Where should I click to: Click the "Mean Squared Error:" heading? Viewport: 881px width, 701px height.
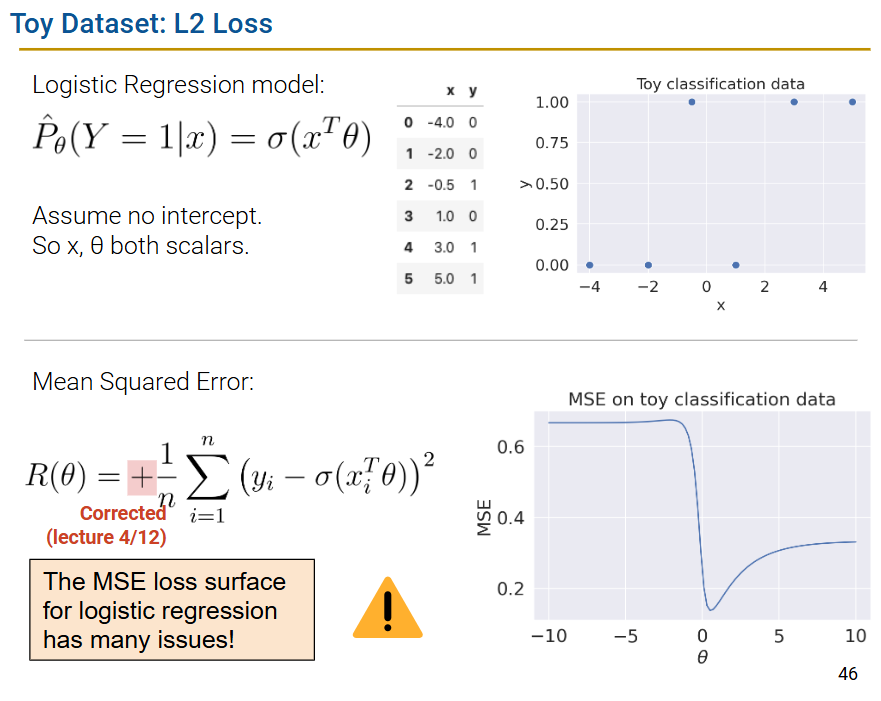point(144,382)
